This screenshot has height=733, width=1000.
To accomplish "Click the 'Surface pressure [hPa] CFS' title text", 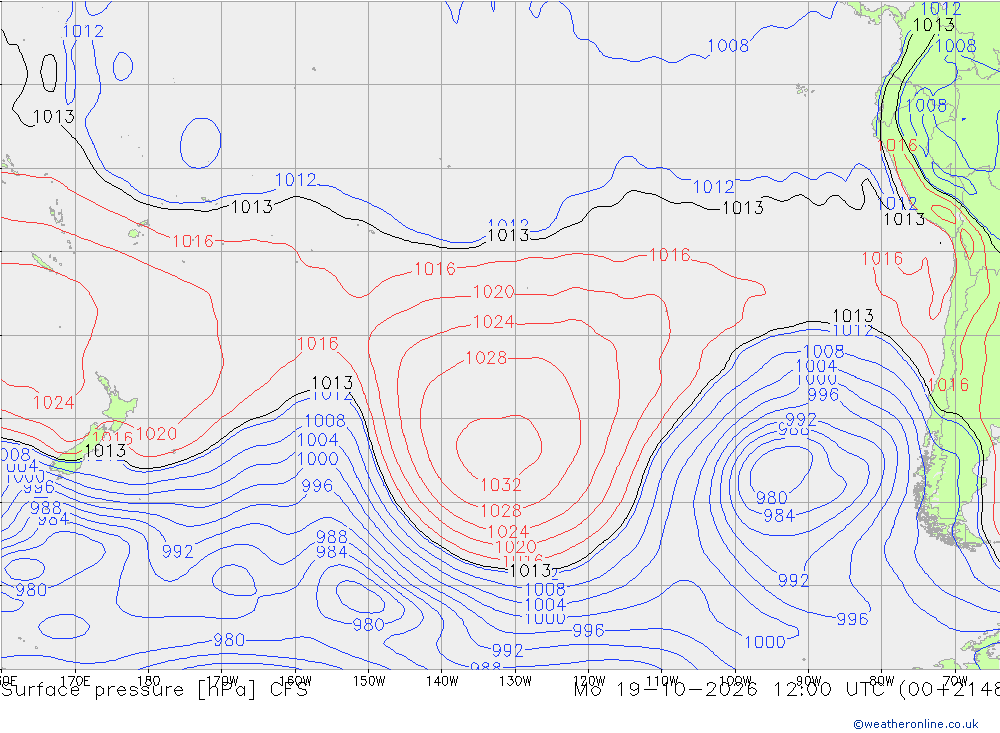I will point(154,690).
